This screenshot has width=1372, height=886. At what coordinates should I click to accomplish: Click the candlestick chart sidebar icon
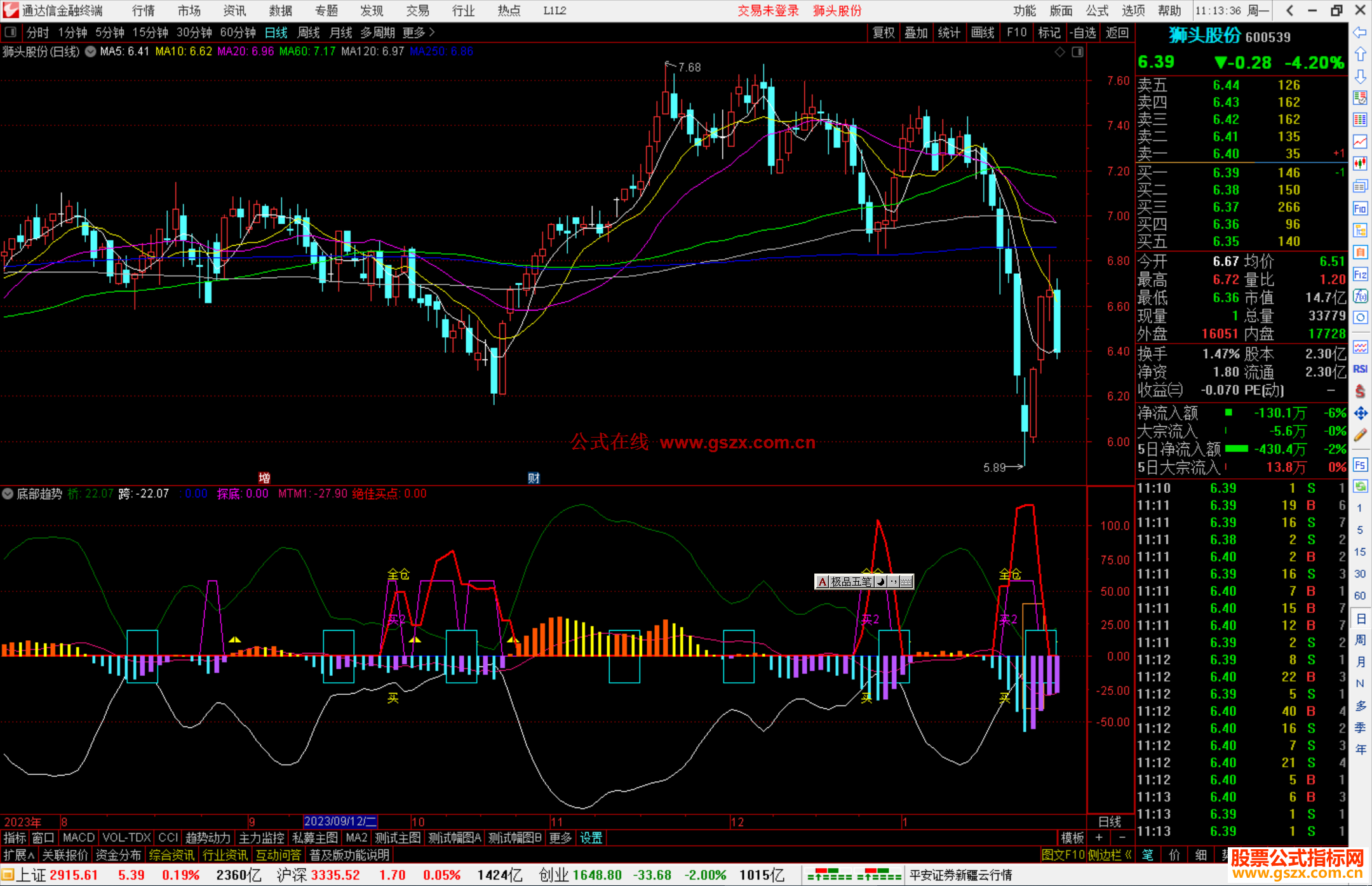1360,164
